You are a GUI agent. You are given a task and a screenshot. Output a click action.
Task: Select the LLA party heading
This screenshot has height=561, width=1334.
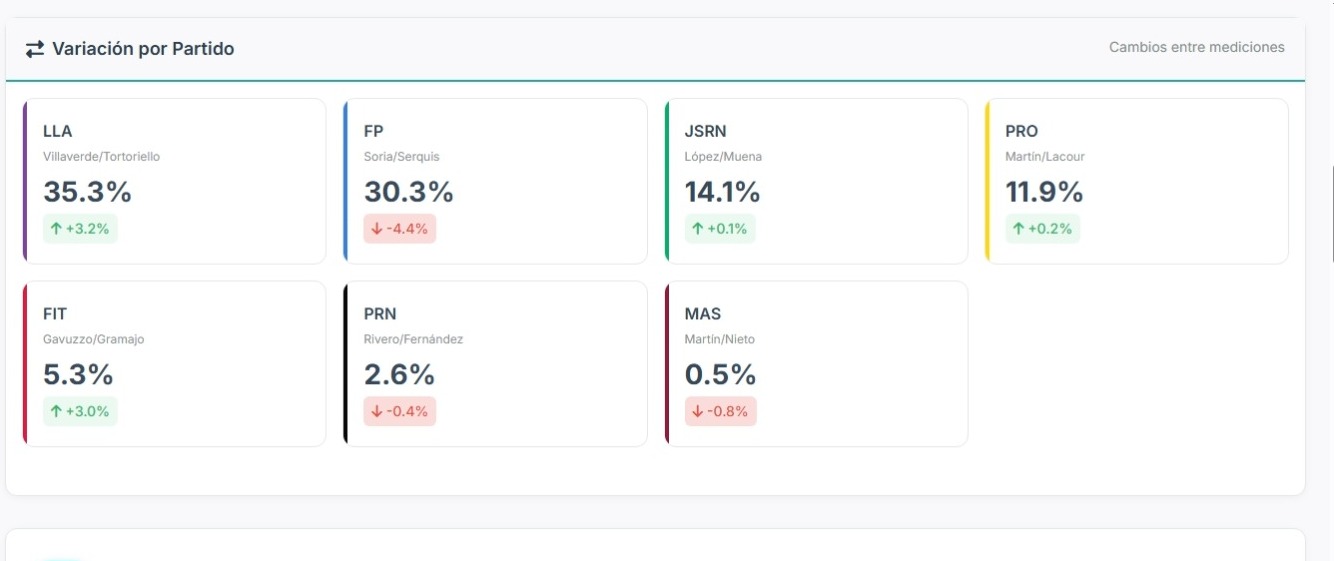[58, 131]
